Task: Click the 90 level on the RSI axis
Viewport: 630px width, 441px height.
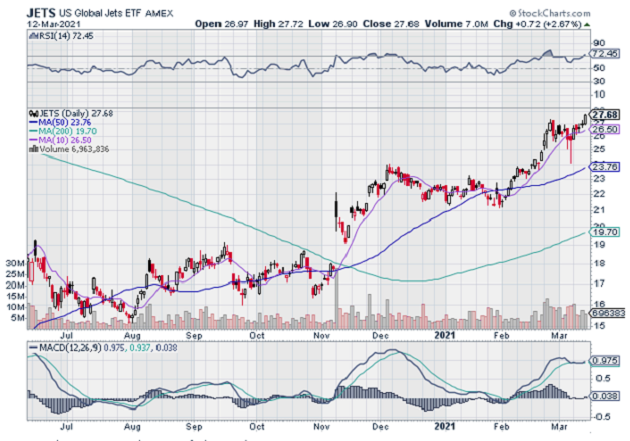Action: pyautogui.click(x=599, y=43)
